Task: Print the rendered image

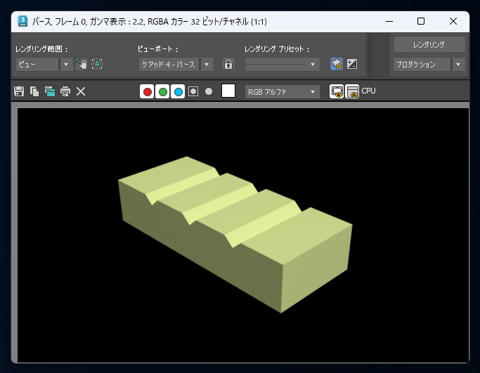Action: [x=65, y=91]
